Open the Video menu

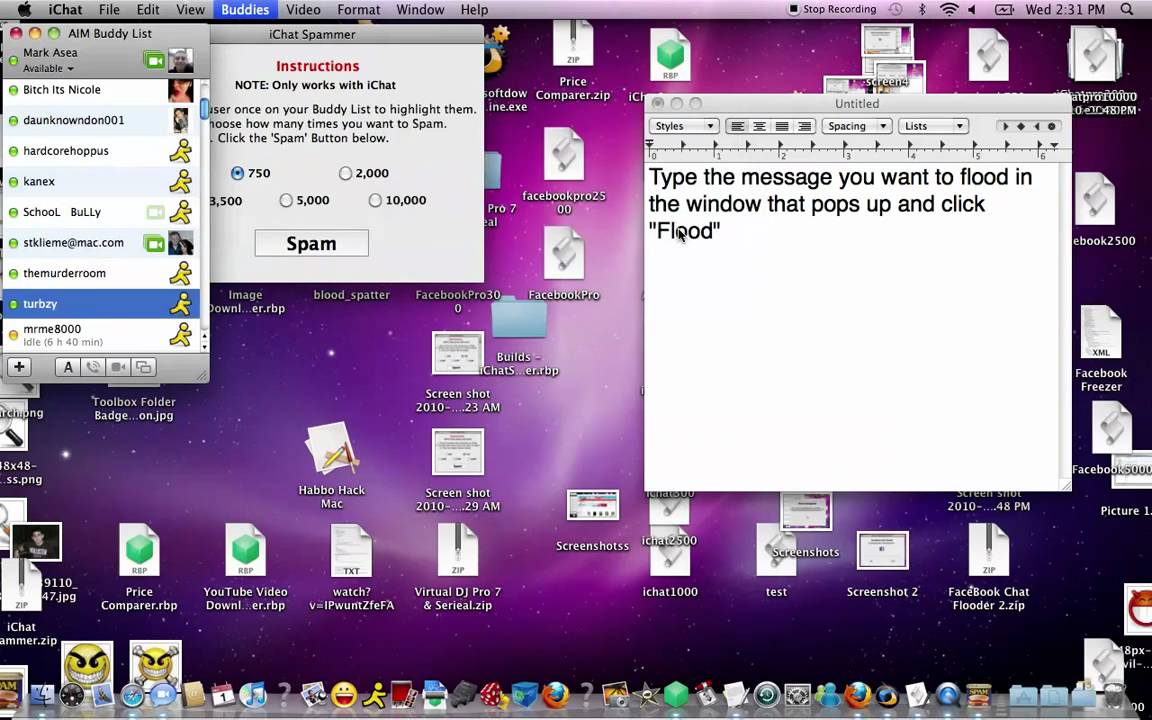coord(303,10)
